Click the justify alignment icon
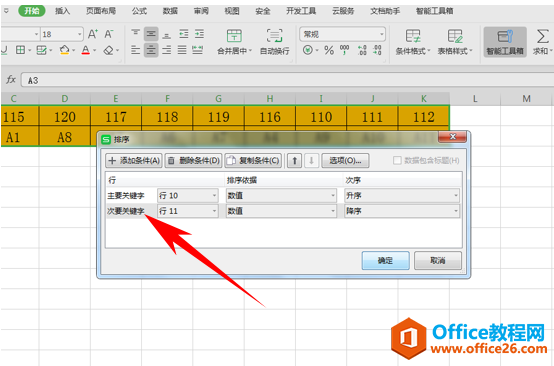554x366 pixels. click(x=182, y=50)
